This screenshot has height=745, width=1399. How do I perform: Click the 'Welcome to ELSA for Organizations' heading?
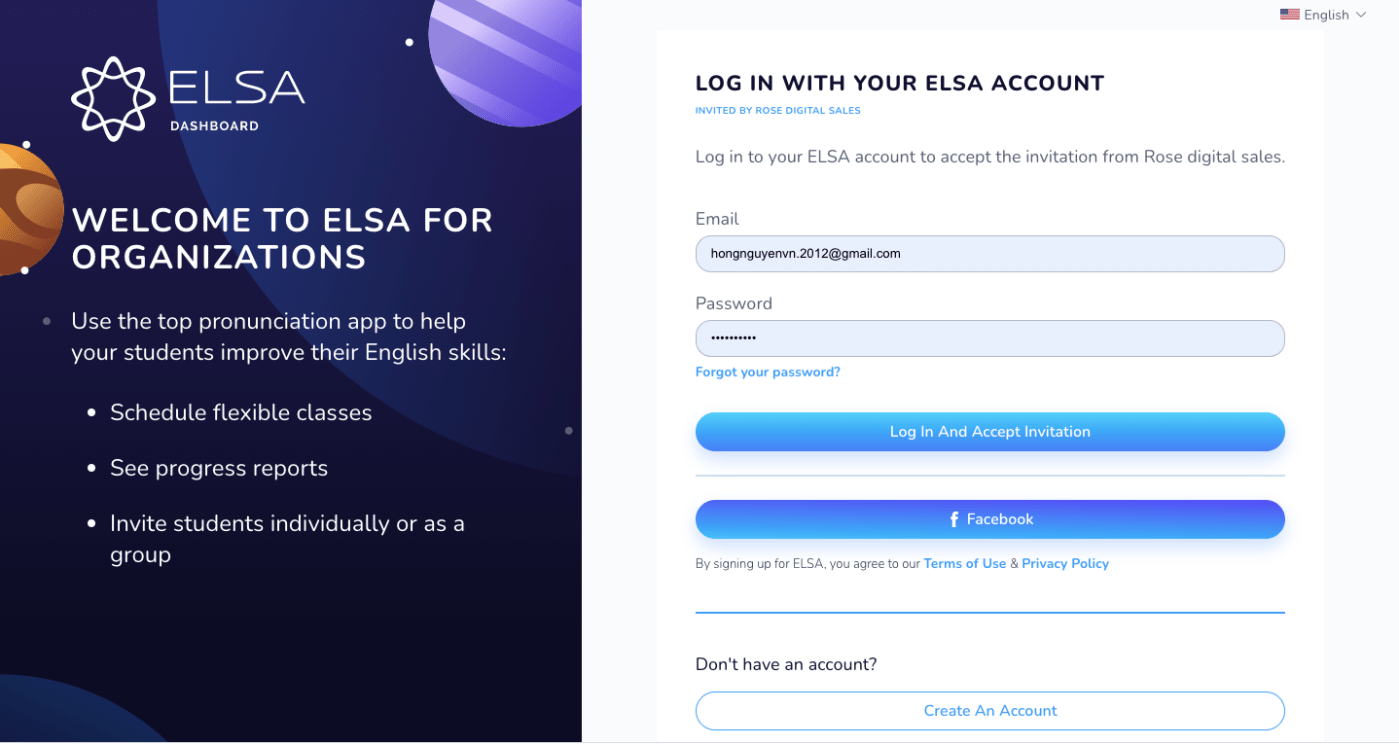point(282,239)
